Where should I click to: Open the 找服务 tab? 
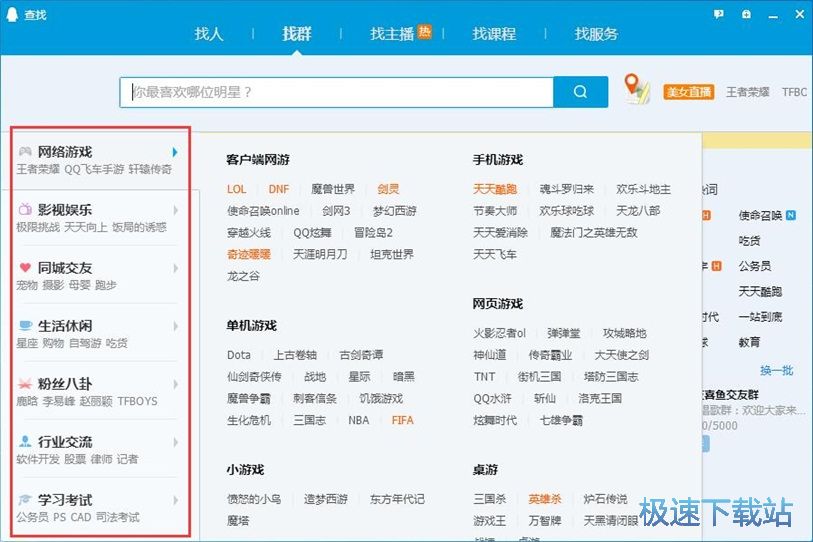596,34
